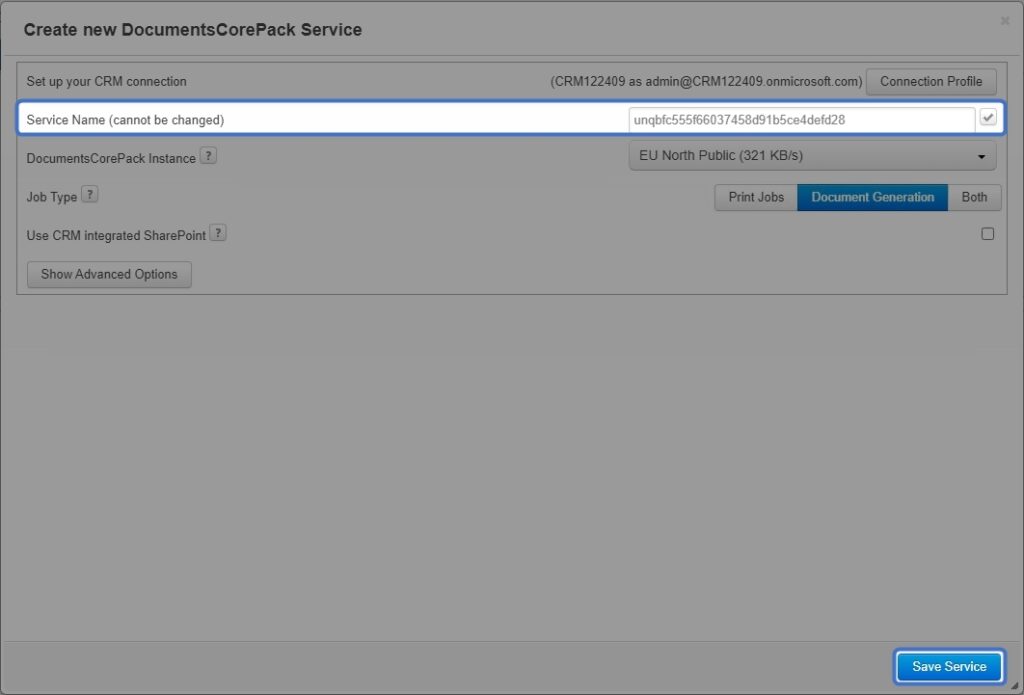Click the Create new DocumentsCorePack Service title

(193, 30)
